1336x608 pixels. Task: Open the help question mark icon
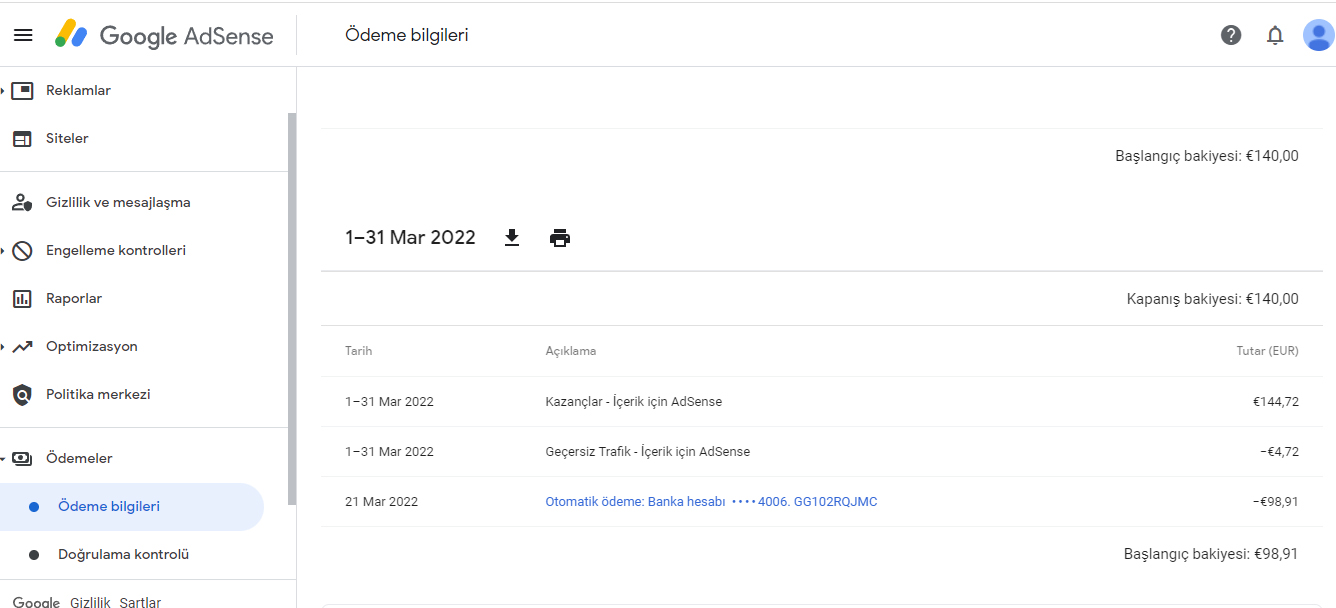[x=1231, y=35]
